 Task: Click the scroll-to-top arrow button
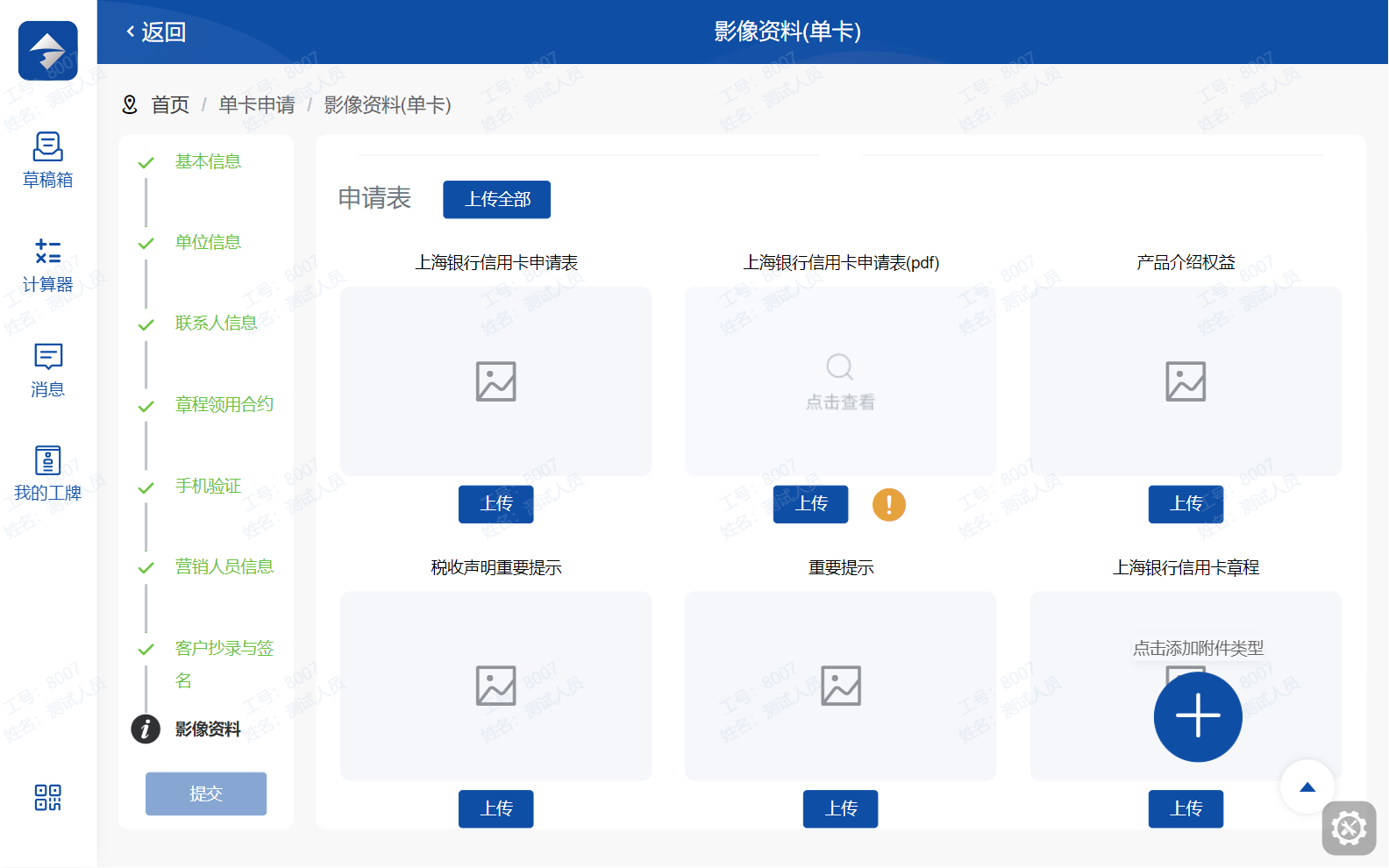click(1307, 786)
